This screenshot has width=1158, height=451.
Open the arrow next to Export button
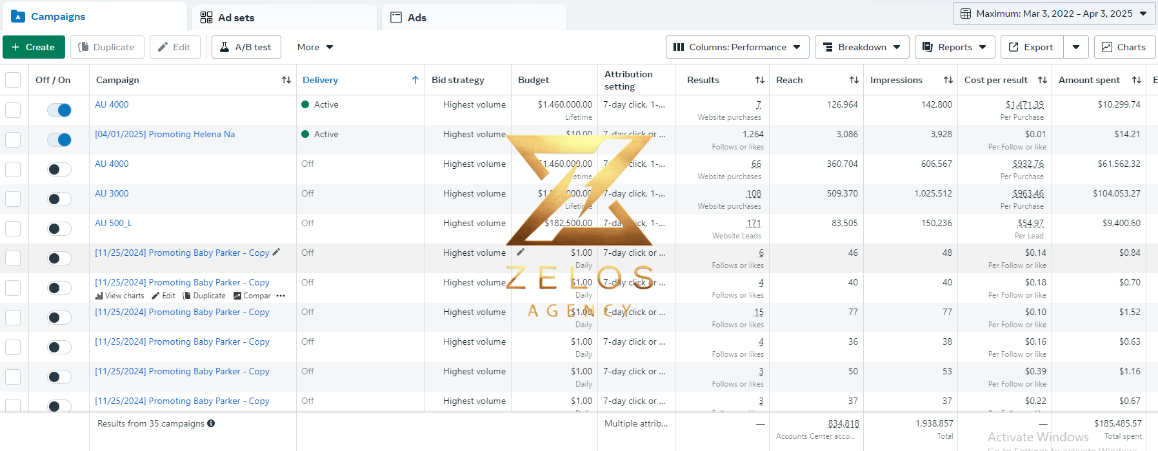coord(1076,47)
